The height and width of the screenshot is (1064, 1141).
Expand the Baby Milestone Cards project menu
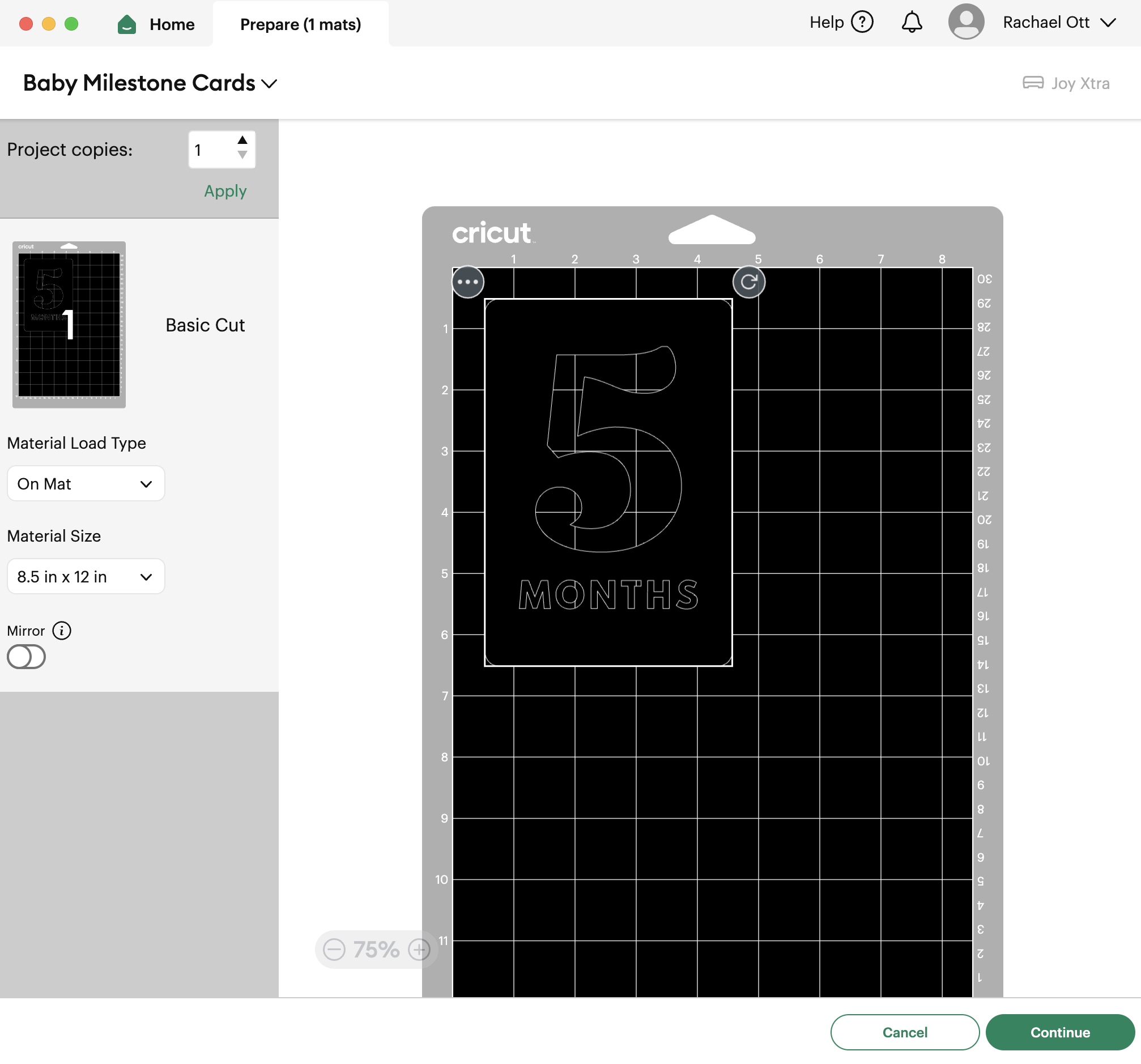pos(269,84)
